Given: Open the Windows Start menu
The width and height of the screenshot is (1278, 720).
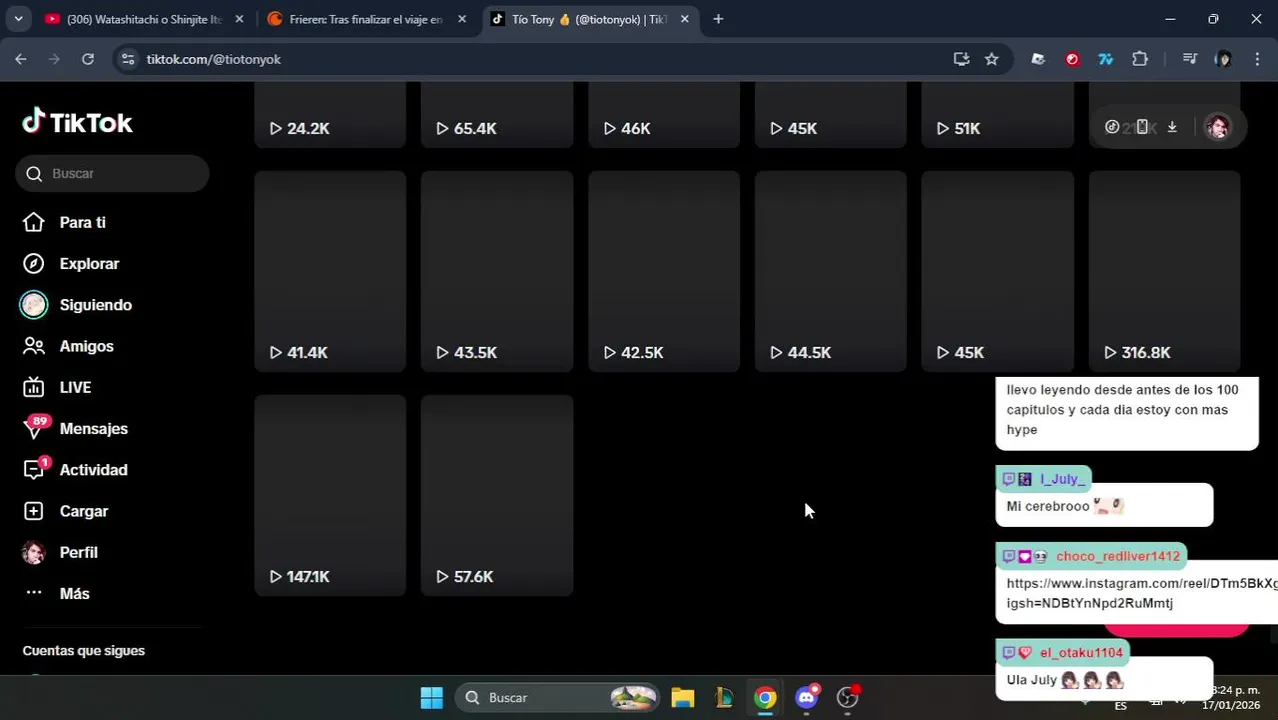Looking at the screenshot, I should click(x=431, y=697).
